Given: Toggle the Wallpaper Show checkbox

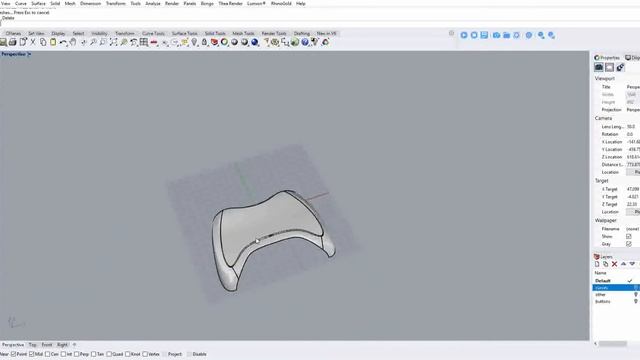Looking at the screenshot, I should tap(629, 236).
